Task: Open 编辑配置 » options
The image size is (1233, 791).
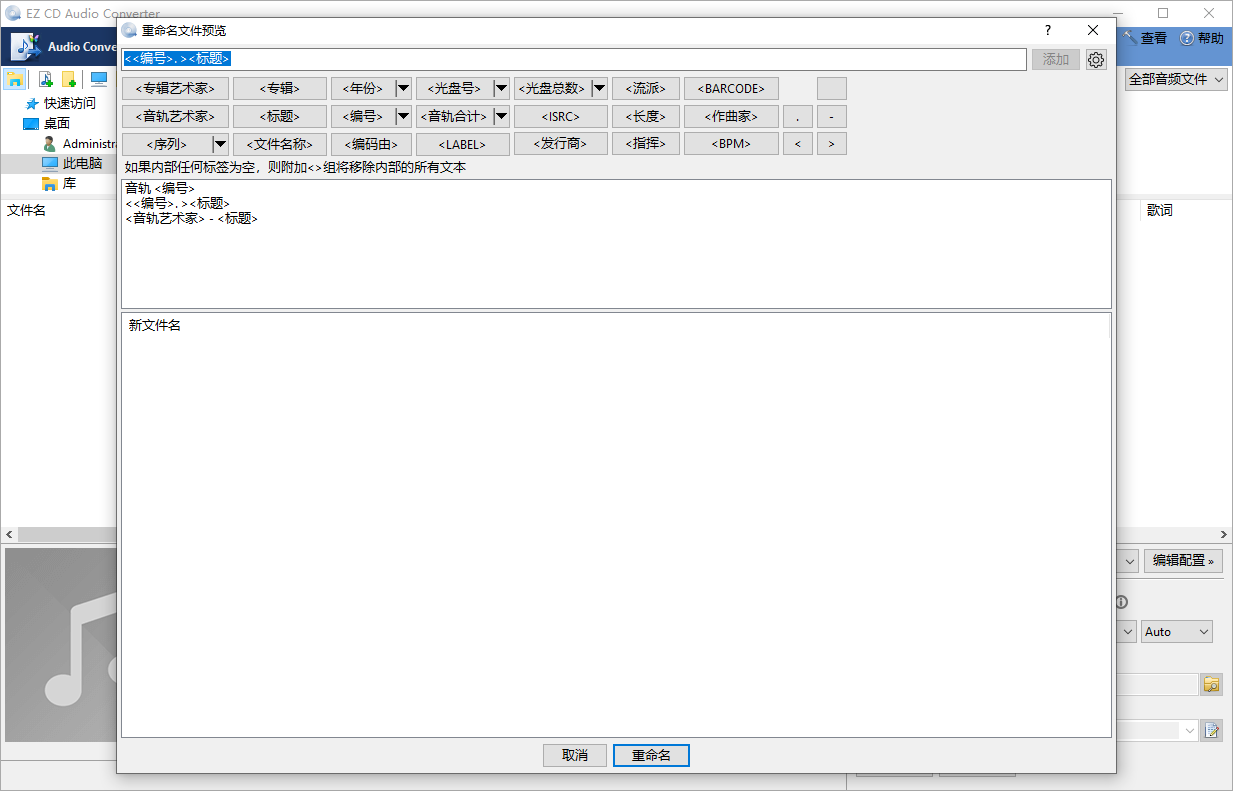Action: coord(1183,561)
